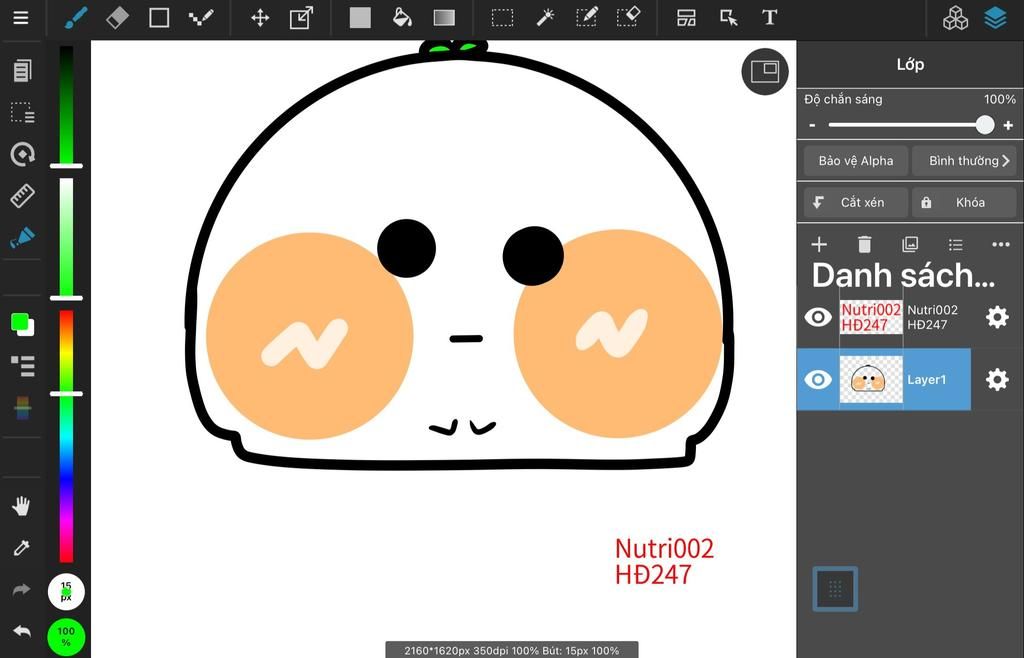Open the layer more options ellipsis
The height and width of the screenshot is (658, 1024).
pos(1000,244)
